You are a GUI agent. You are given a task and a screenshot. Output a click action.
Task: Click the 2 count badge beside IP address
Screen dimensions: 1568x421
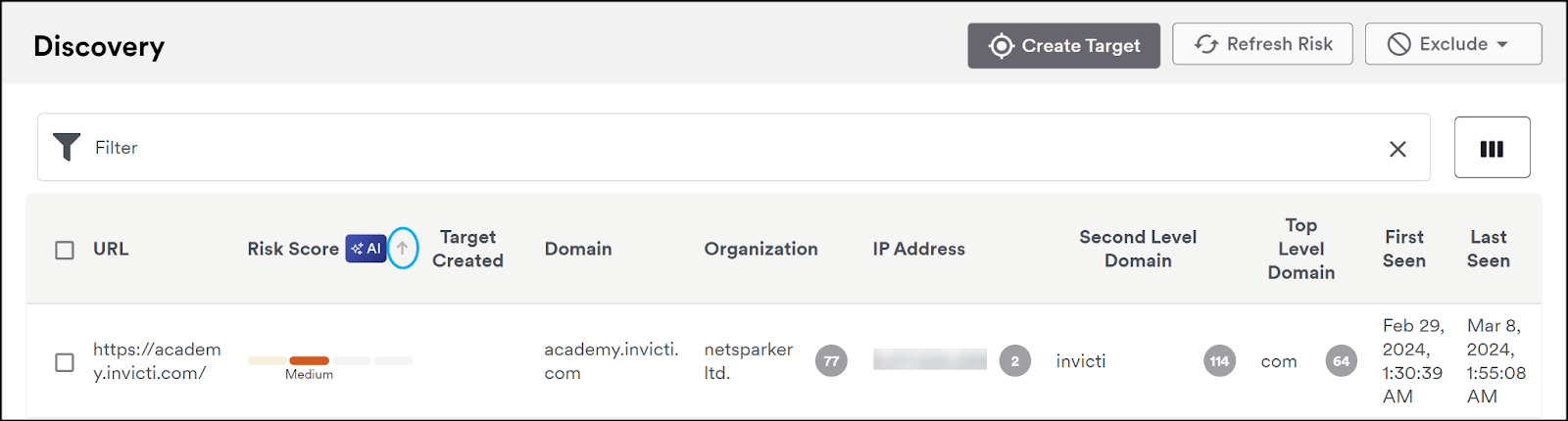pos(1014,361)
